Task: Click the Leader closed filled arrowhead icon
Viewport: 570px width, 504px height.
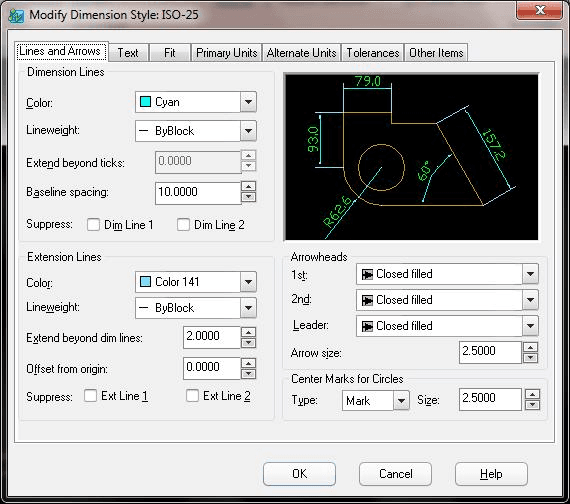Action: coord(367,326)
